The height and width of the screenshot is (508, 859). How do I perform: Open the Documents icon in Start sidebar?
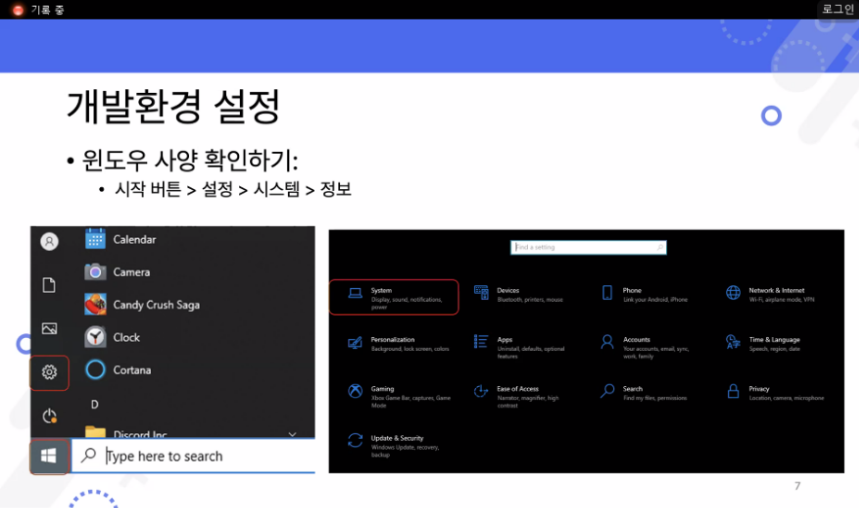(49, 285)
